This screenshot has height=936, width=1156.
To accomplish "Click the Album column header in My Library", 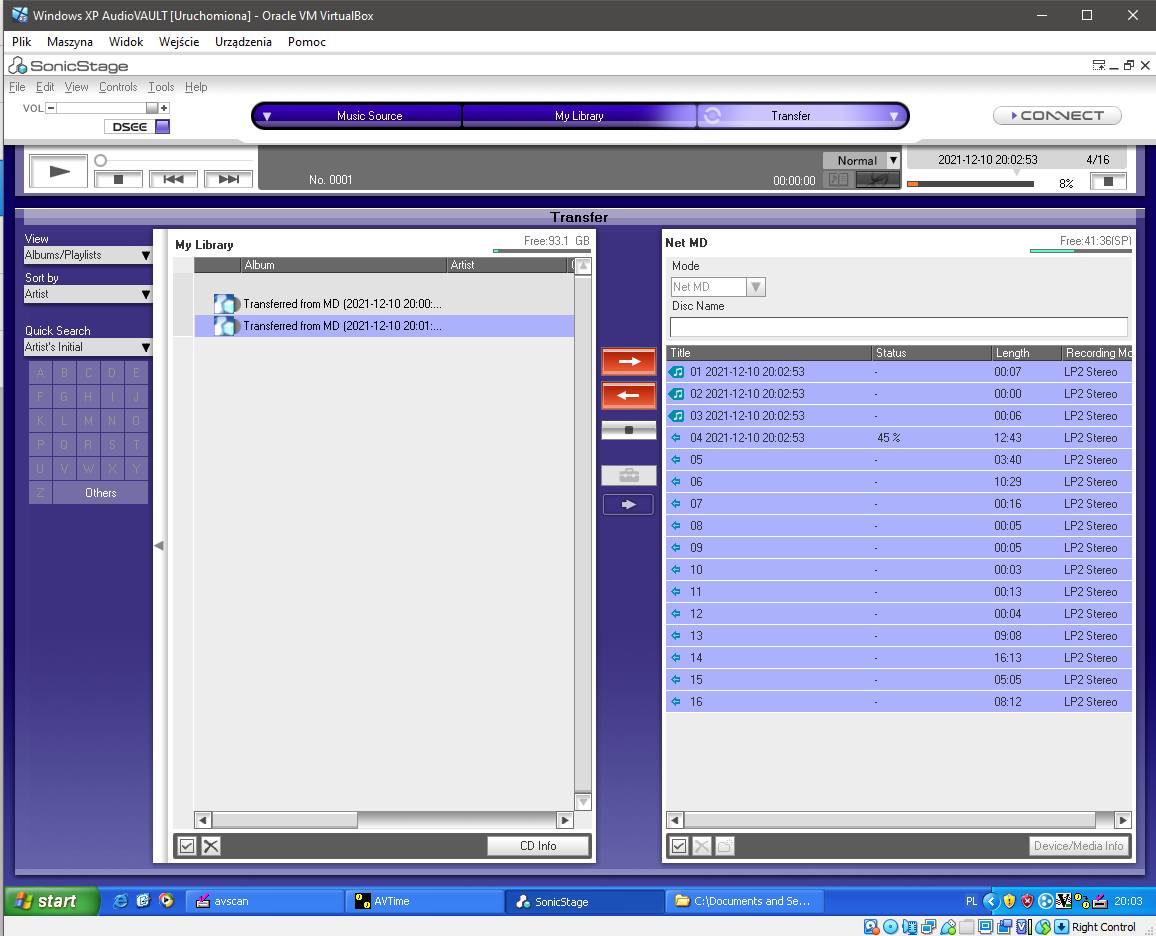I will pyautogui.click(x=344, y=265).
